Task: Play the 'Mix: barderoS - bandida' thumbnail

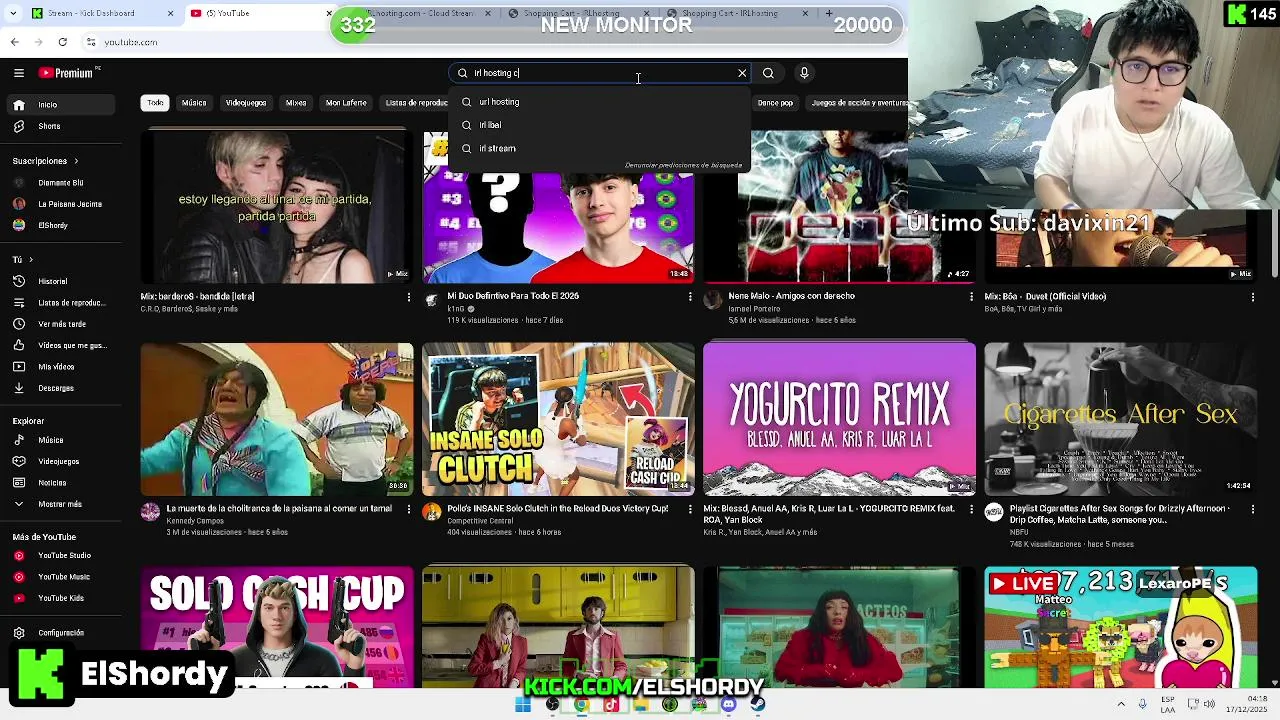Action: pyautogui.click(x=276, y=207)
